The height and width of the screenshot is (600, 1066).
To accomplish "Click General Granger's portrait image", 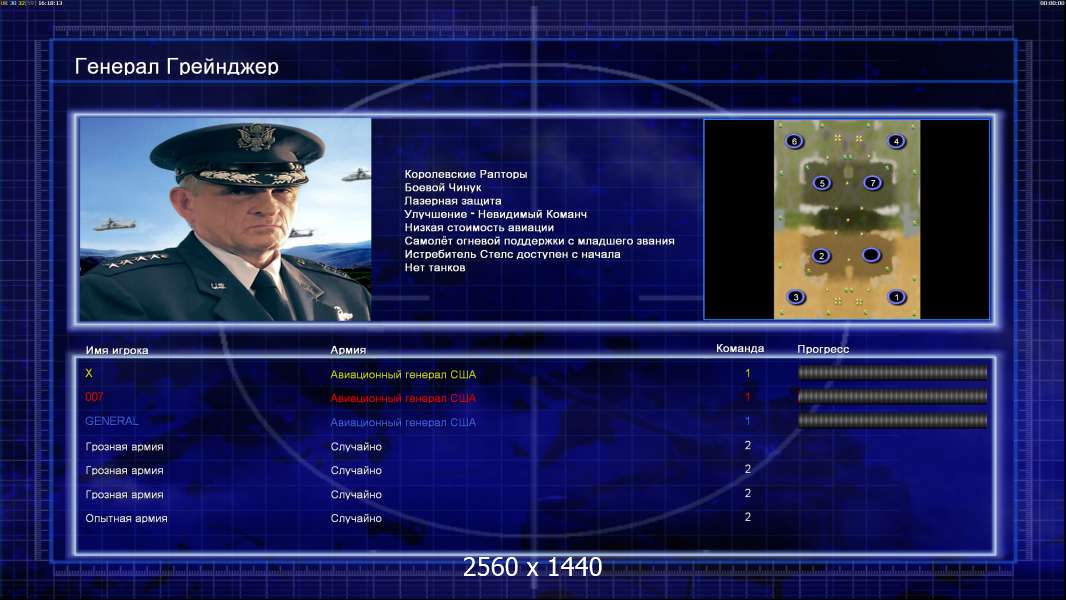I will pos(225,219).
